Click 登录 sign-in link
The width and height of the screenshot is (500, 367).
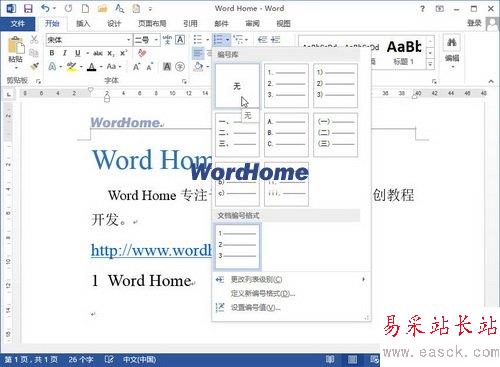coord(474,23)
